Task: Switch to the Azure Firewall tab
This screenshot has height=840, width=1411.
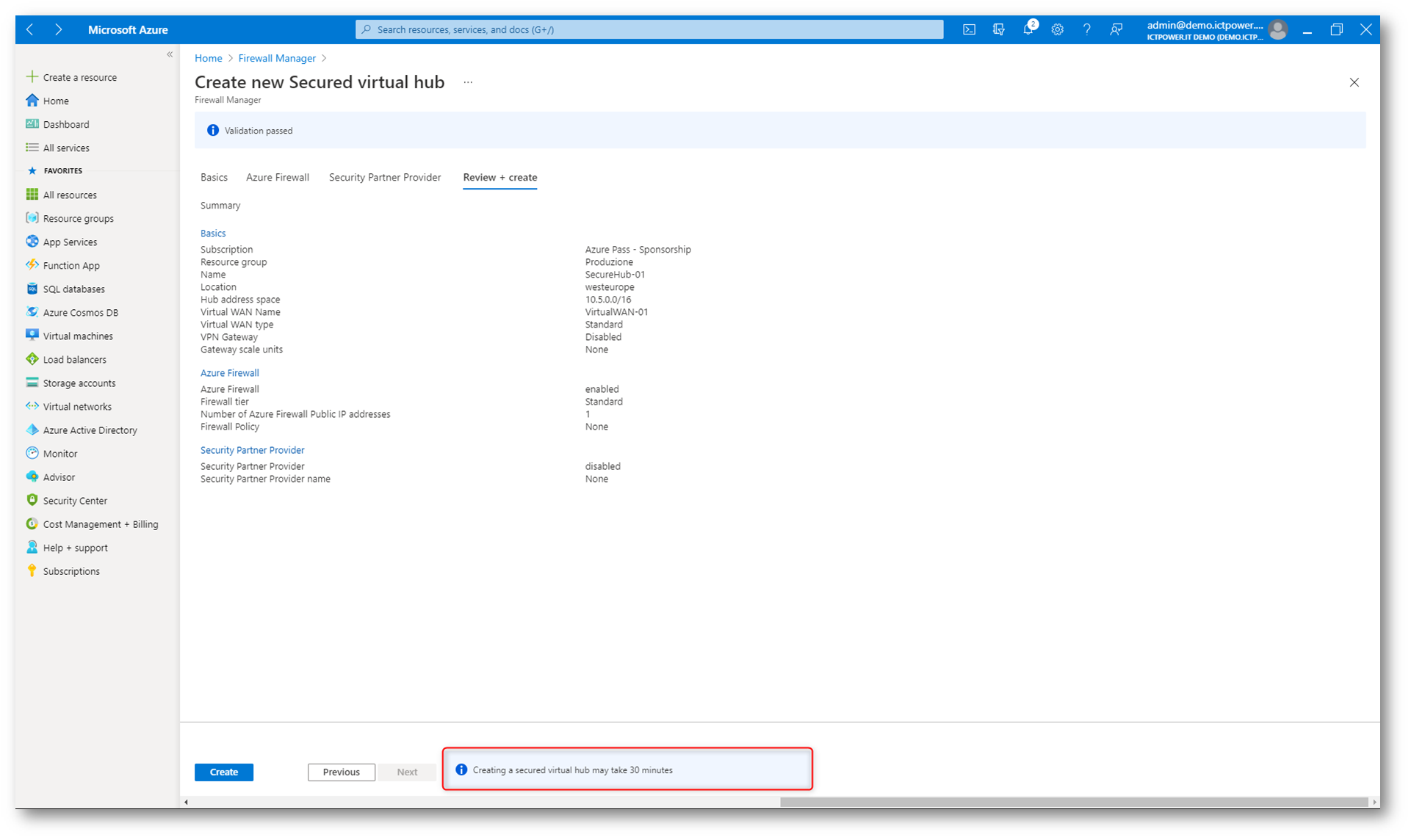Action: click(x=277, y=177)
